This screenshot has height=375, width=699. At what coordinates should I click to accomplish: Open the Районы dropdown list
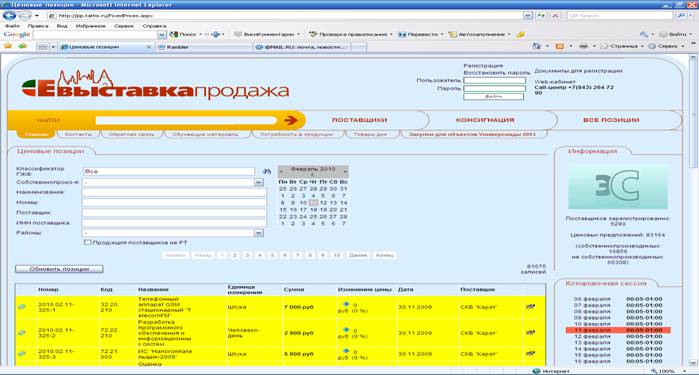259,233
